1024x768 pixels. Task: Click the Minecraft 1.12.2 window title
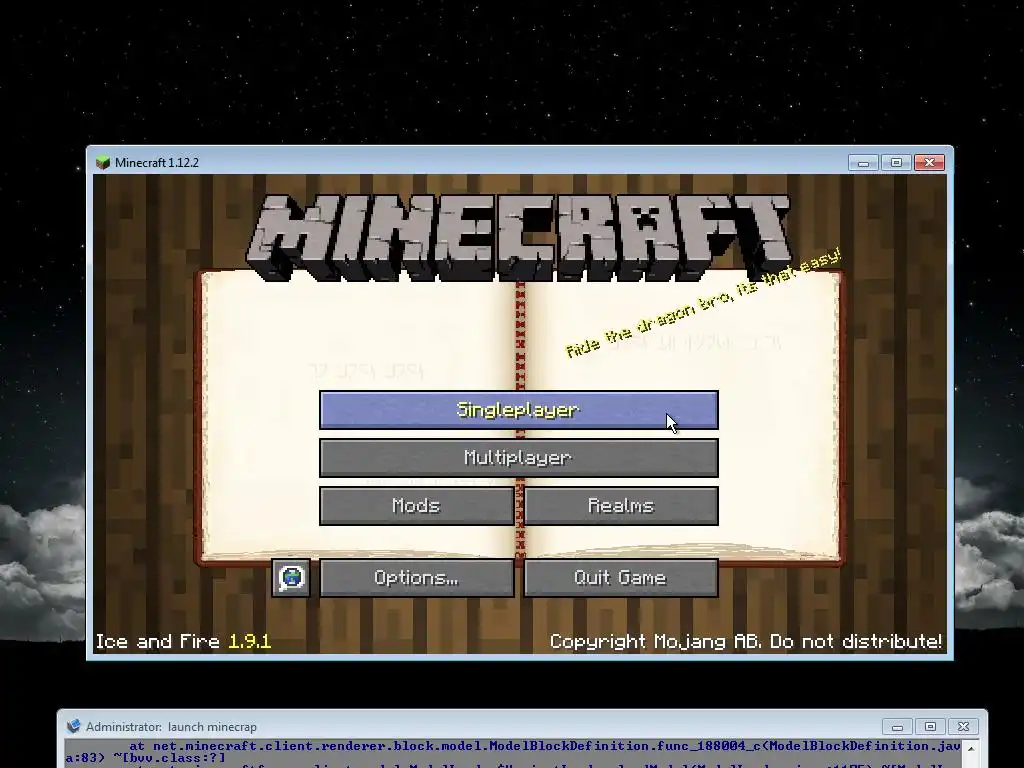pos(157,163)
